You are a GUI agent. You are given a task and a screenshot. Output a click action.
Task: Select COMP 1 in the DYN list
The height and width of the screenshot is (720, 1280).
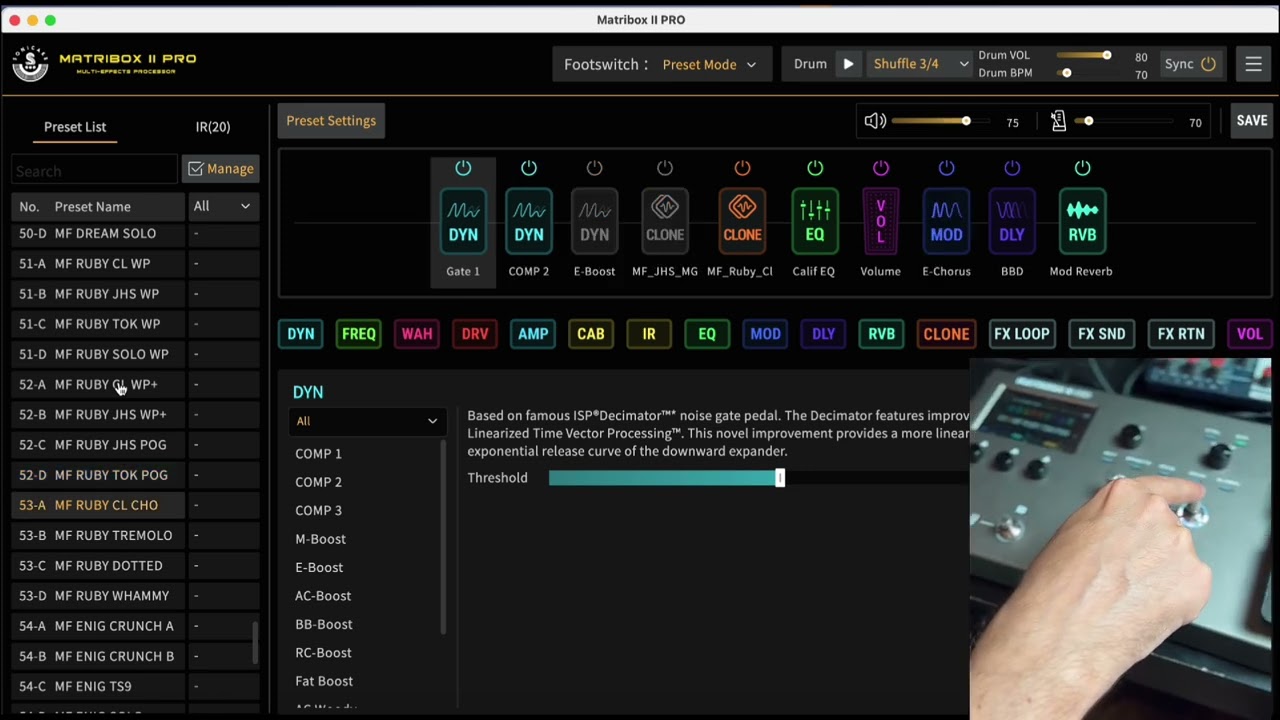tap(318, 454)
